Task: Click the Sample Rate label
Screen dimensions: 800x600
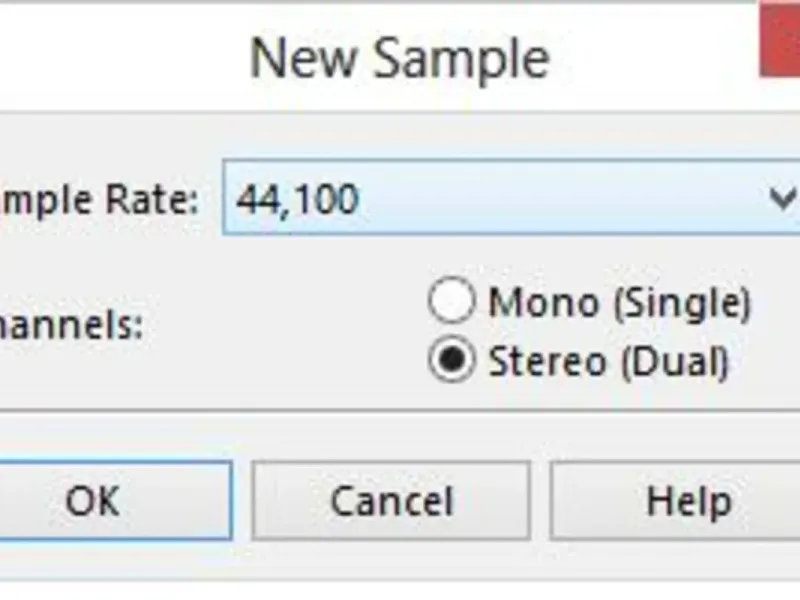Action: pos(98,200)
